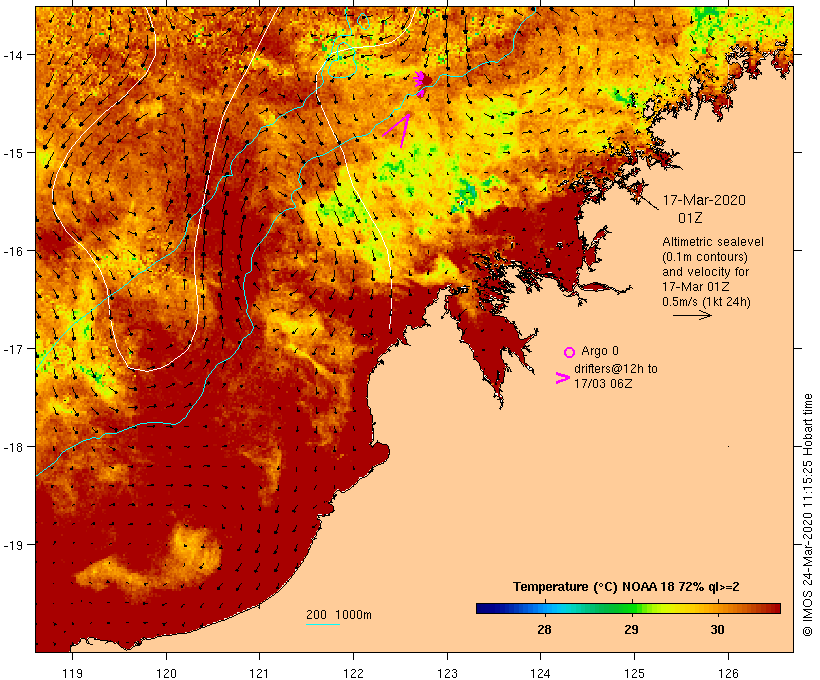Click longitude axis label 123

click(x=447, y=673)
